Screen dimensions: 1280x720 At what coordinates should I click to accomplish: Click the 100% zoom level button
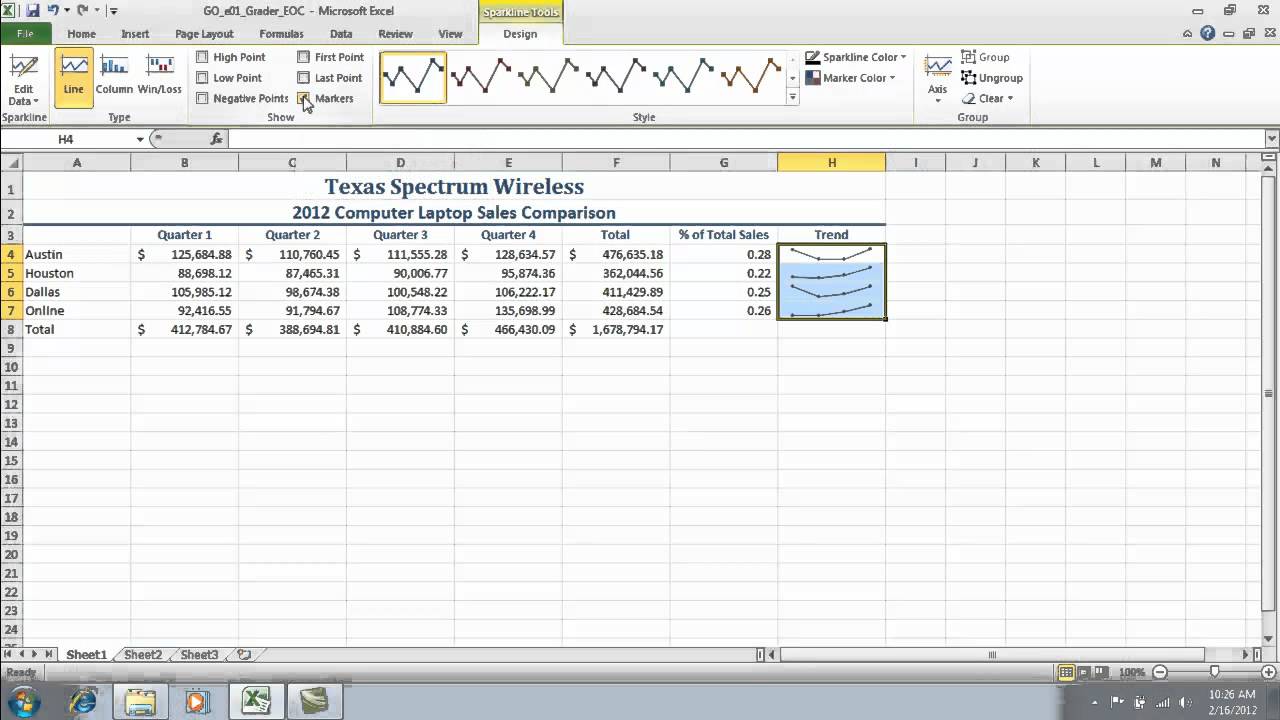[1132, 673]
